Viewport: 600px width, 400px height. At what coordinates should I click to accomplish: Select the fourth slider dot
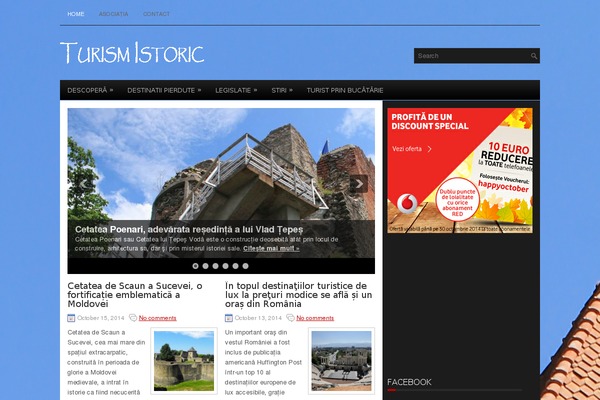225,266
